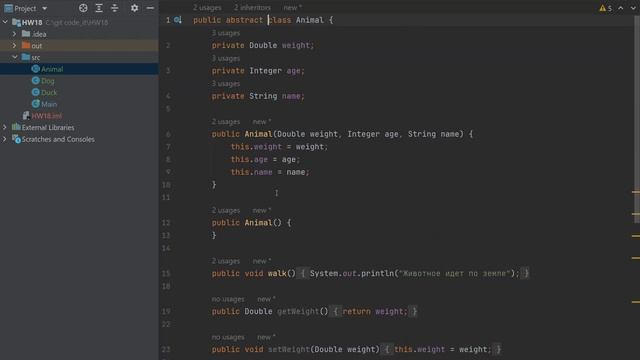
Task: Click the Duck class icon
Action: (36, 92)
